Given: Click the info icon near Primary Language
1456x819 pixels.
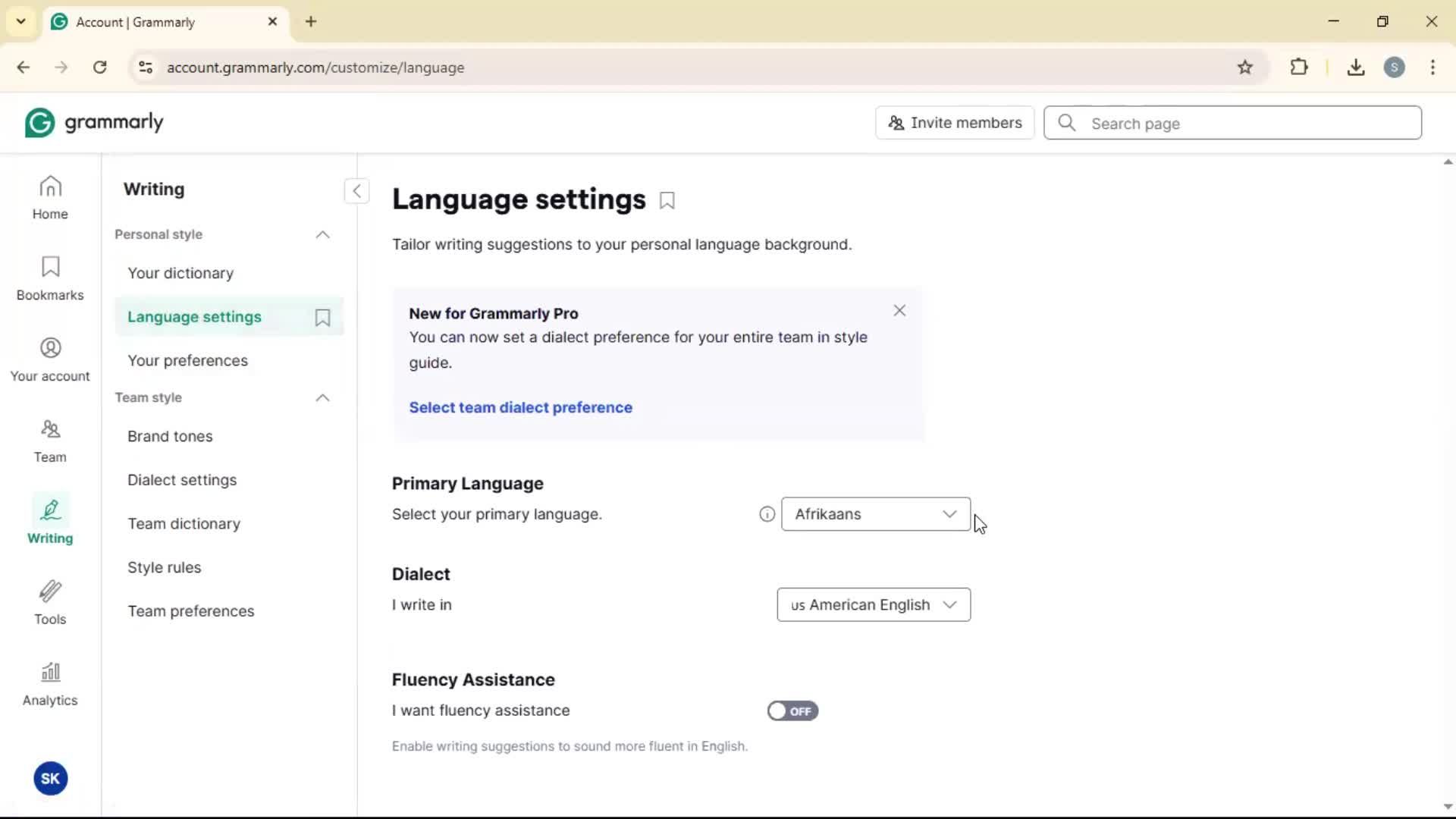Looking at the screenshot, I should point(767,514).
